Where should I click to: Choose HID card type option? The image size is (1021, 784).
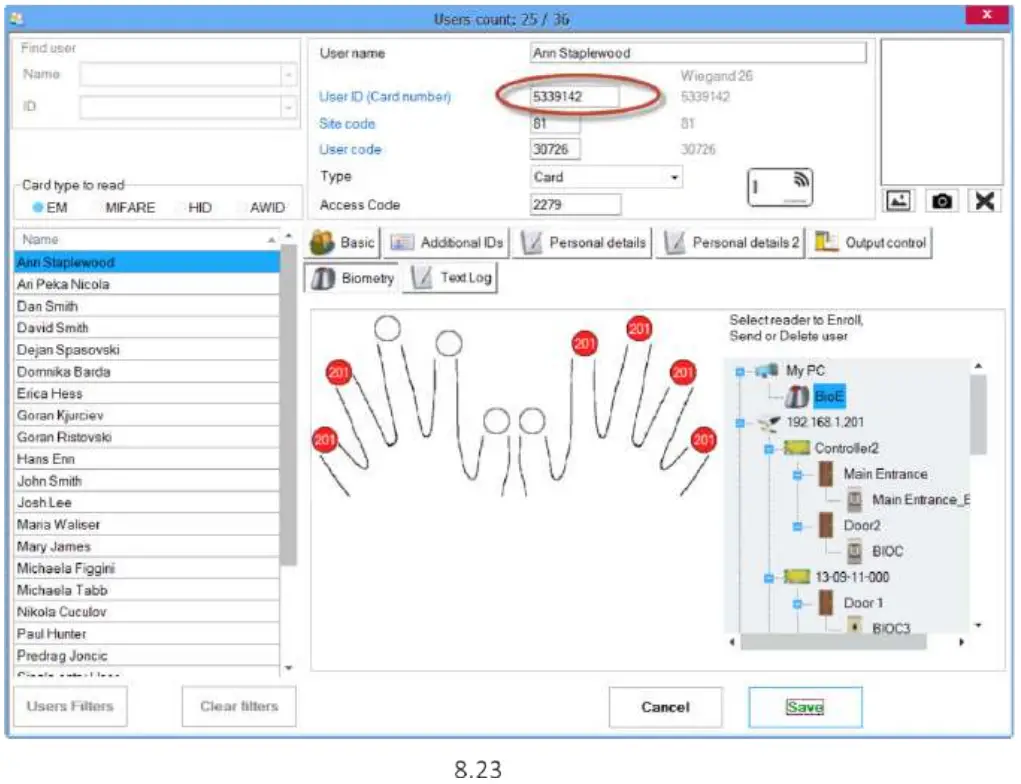point(199,208)
